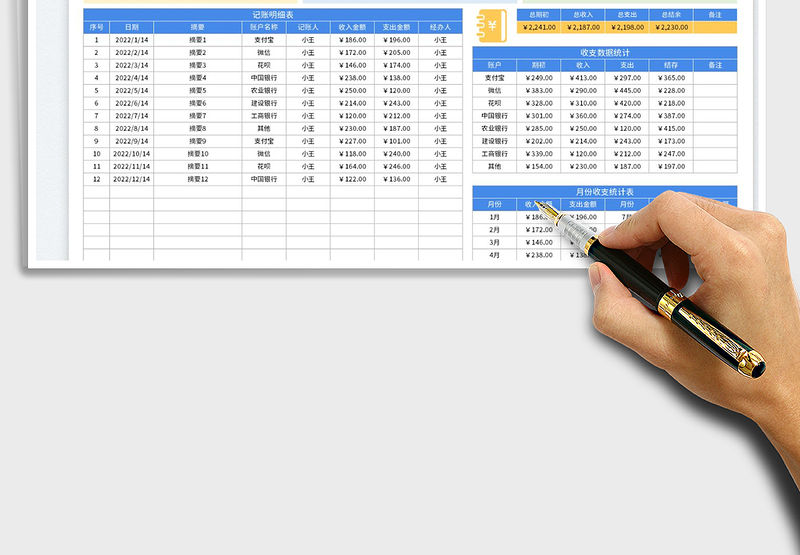The height and width of the screenshot is (555, 800).
Task: Select the 总结余 value ¥2,230.00
Action: coord(671,28)
